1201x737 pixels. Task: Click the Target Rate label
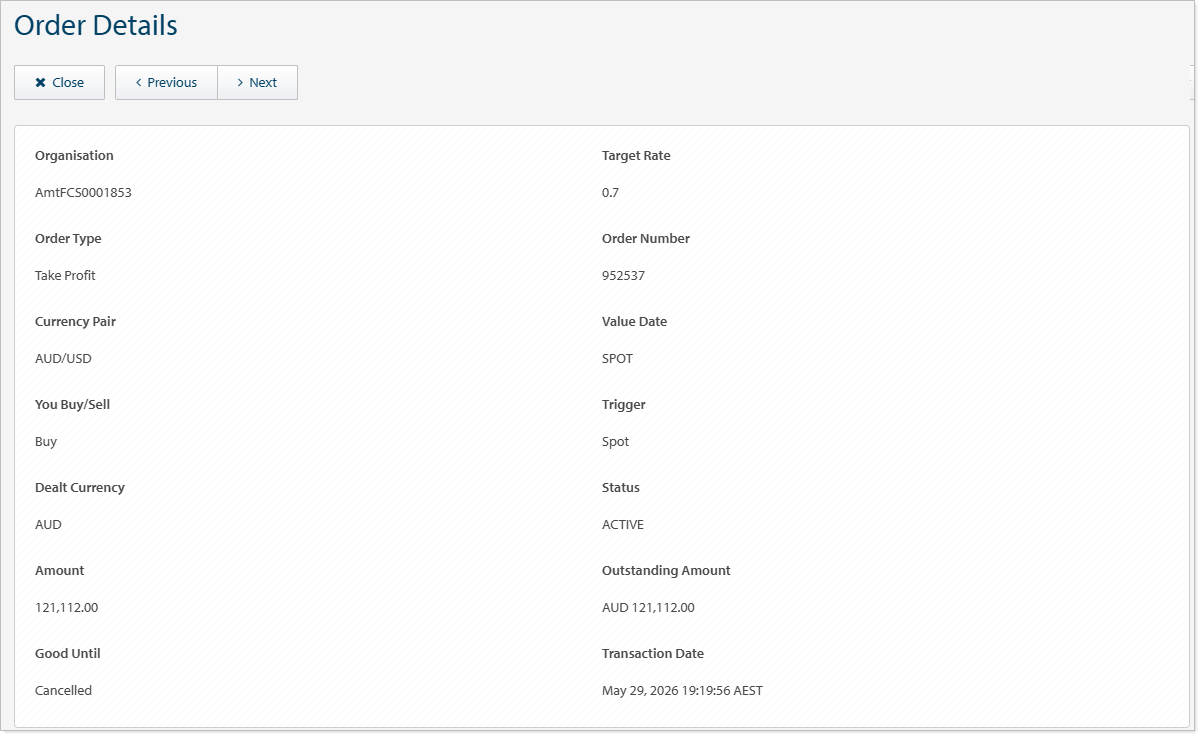tap(636, 156)
